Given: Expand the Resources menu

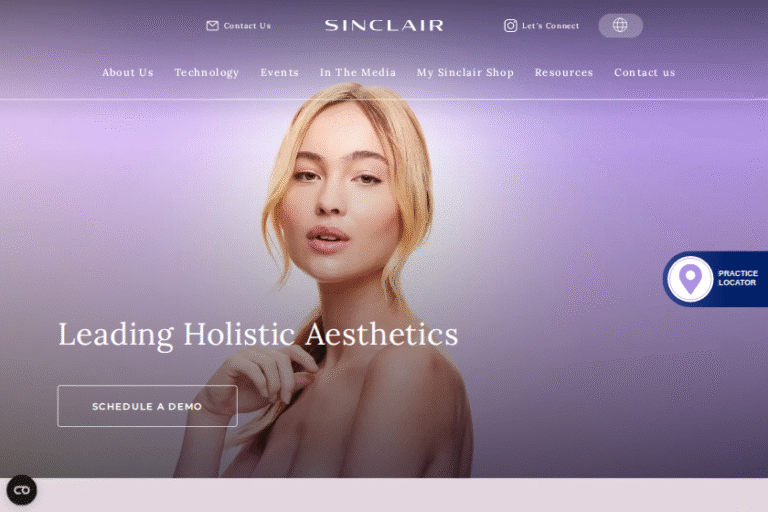Looking at the screenshot, I should tap(564, 73).
